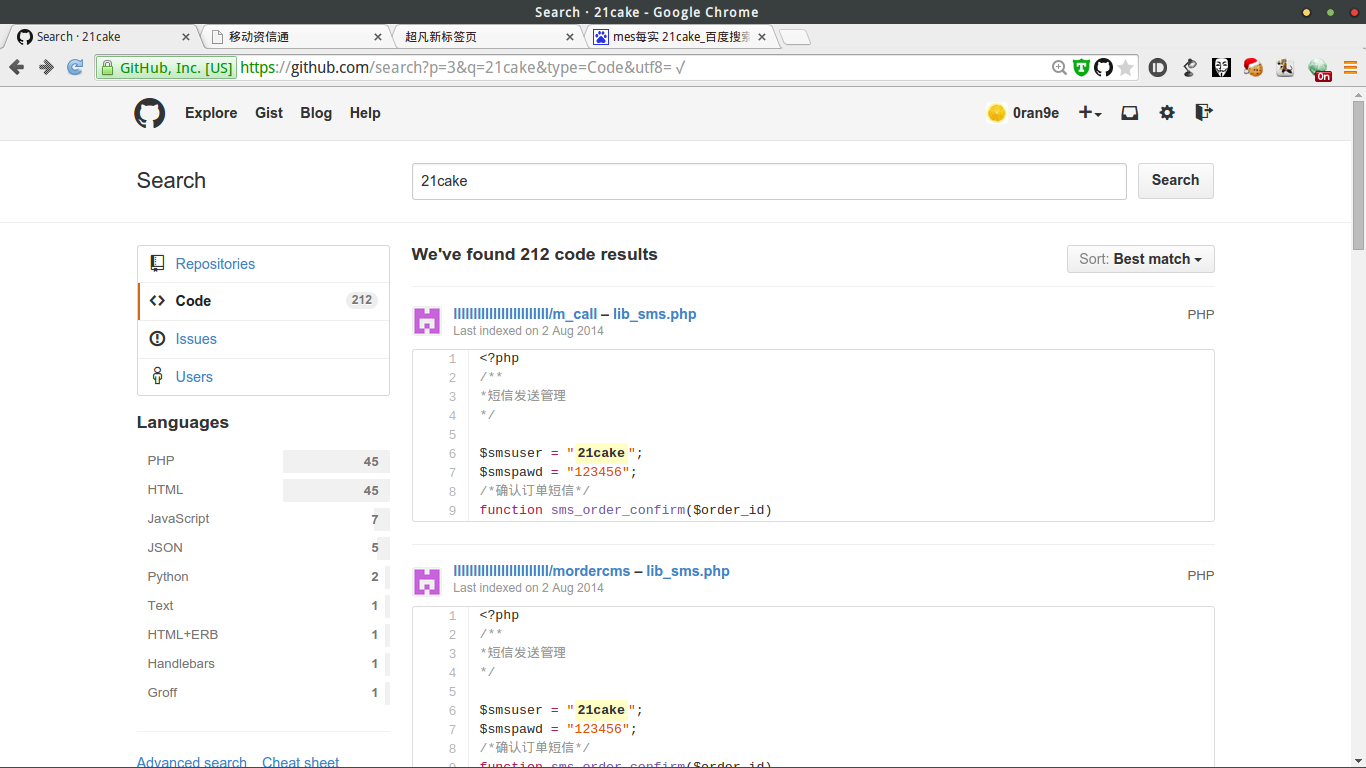Expand the Sort: Best match dropdown
Screen dimensions: 1366x768
1140,259
